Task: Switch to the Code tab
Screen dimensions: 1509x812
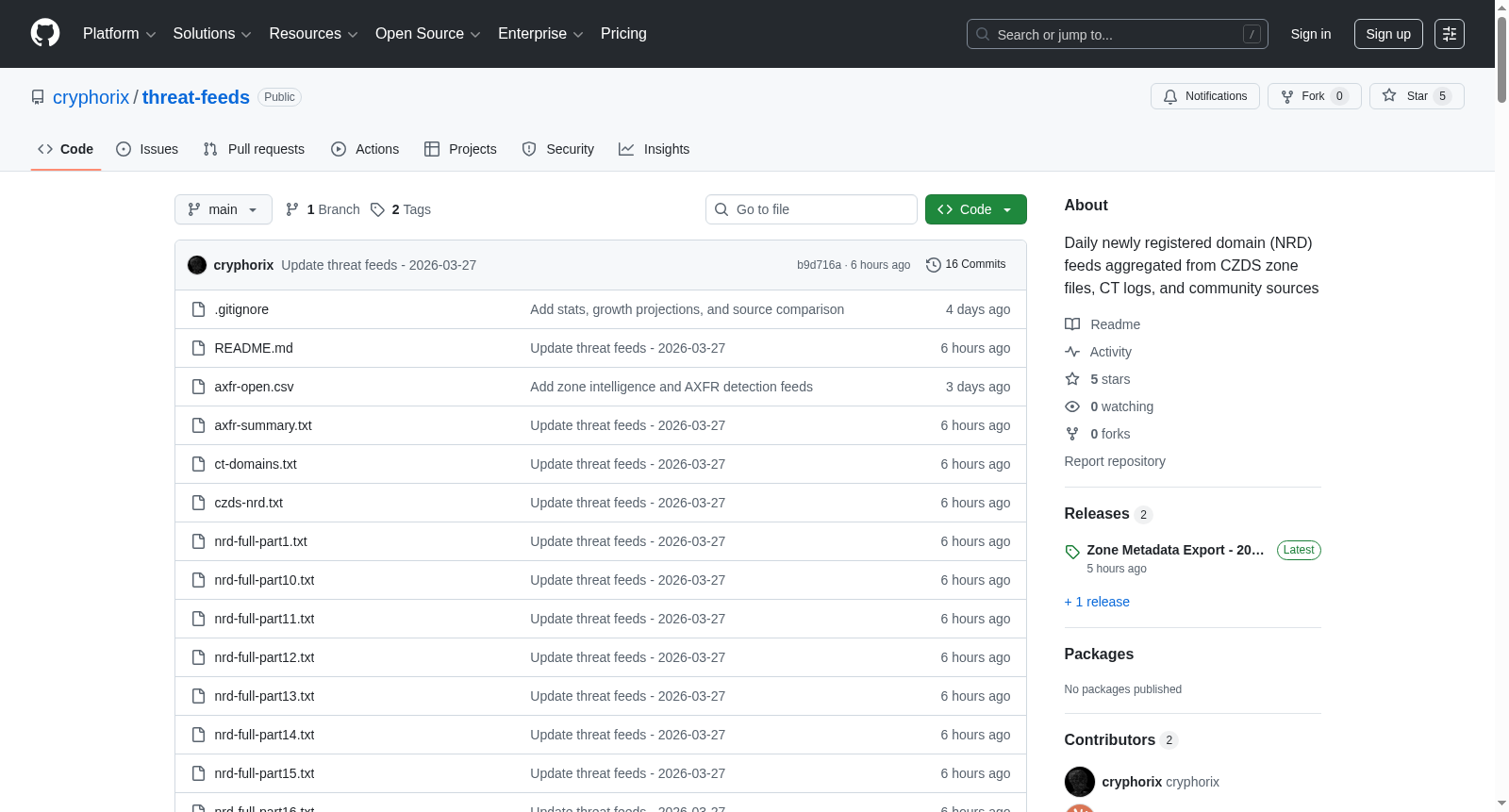Action: pos(66,149)
